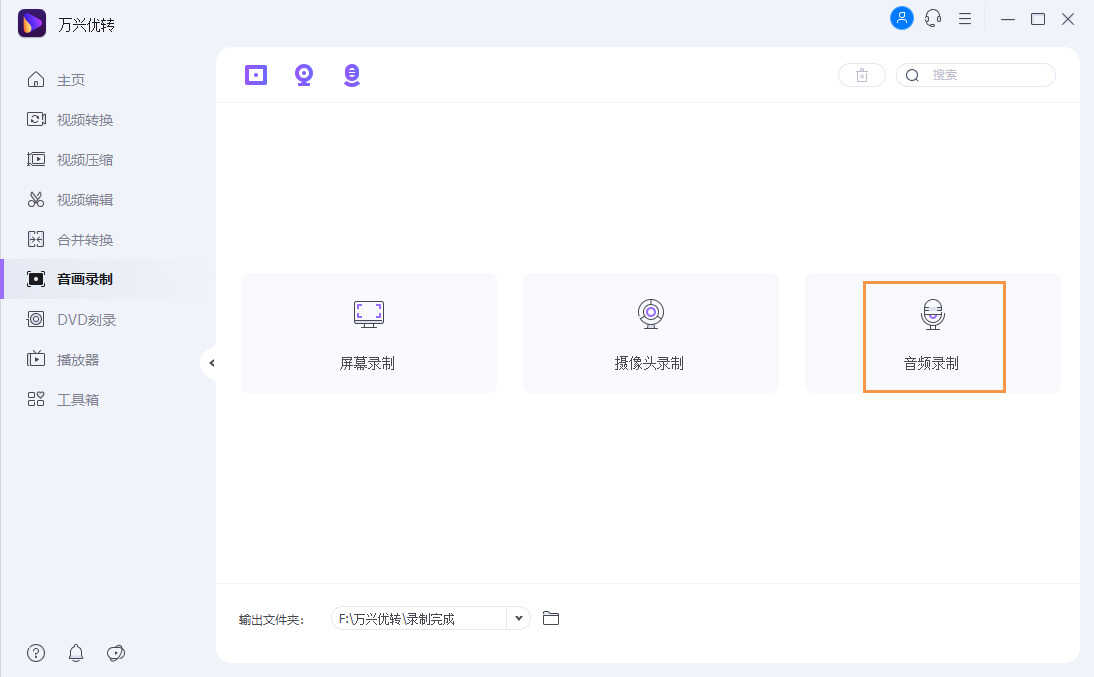Click the output path field F:\万兴优转\录制完成

click(x=419, y=618)
